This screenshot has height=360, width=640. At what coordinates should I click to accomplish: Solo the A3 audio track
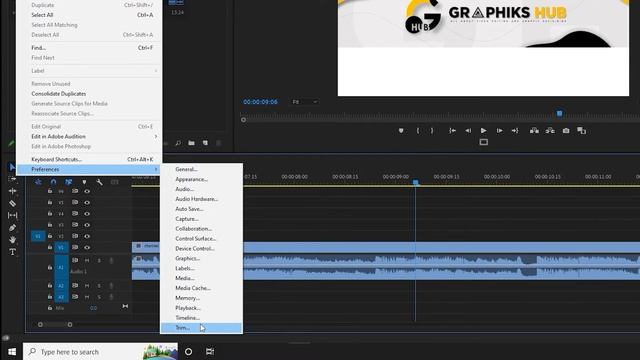coord(99,297)
